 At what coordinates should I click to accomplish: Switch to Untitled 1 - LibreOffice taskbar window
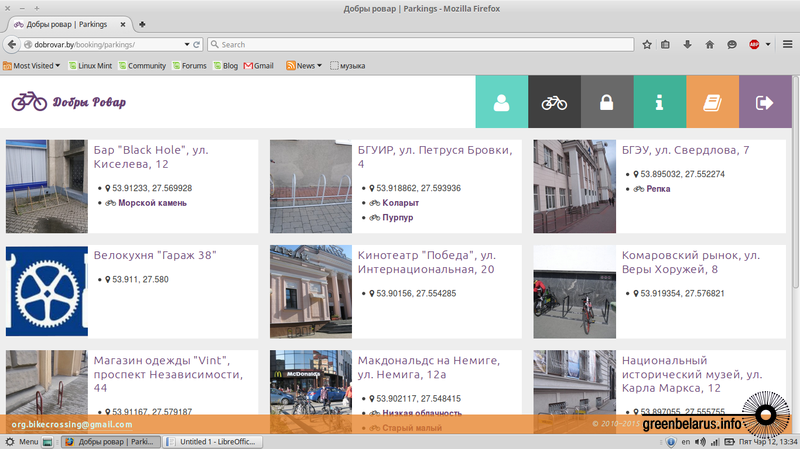tap(213, 441)
